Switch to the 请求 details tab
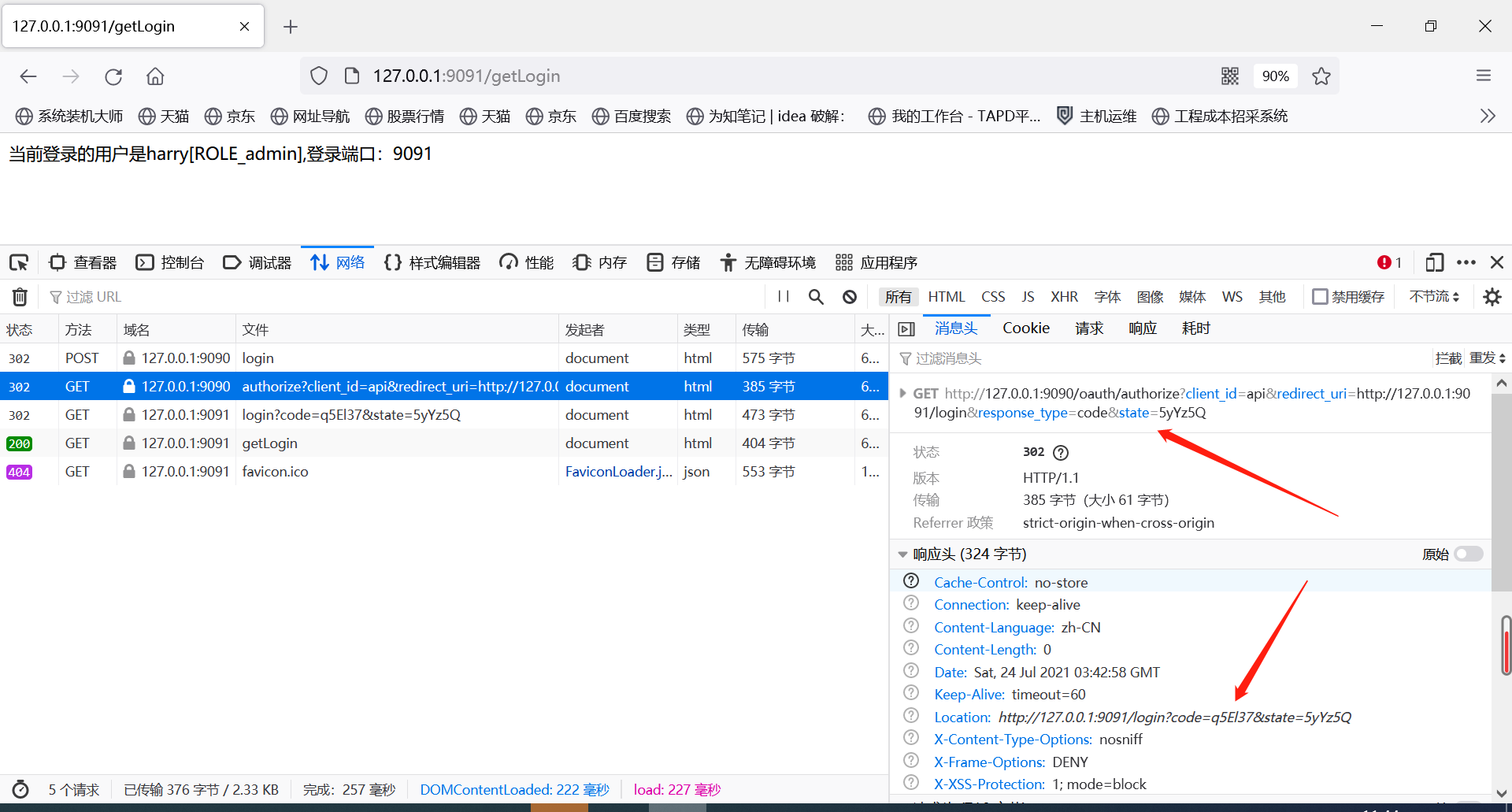 (1089, 328)
